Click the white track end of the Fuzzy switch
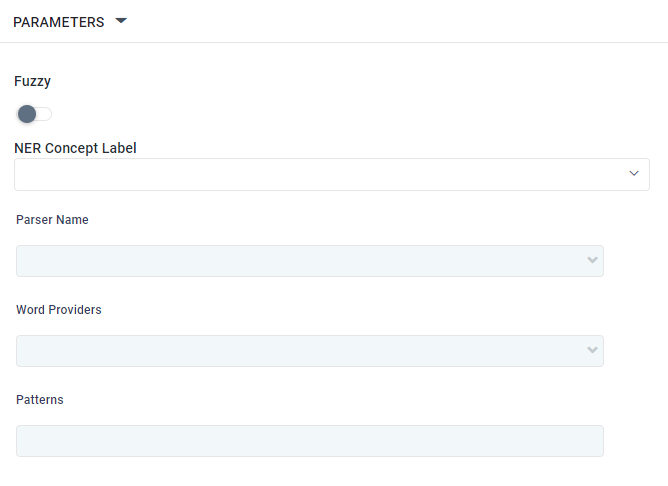668x486 pixels. click(x=45, y=114)
